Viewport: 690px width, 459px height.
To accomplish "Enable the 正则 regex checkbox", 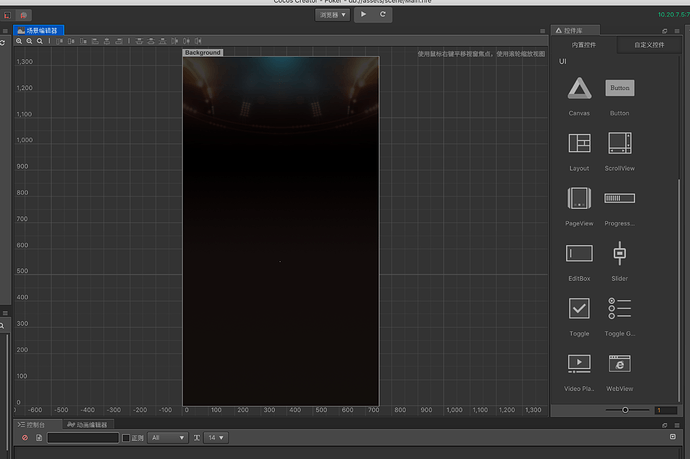I will 126,438.
